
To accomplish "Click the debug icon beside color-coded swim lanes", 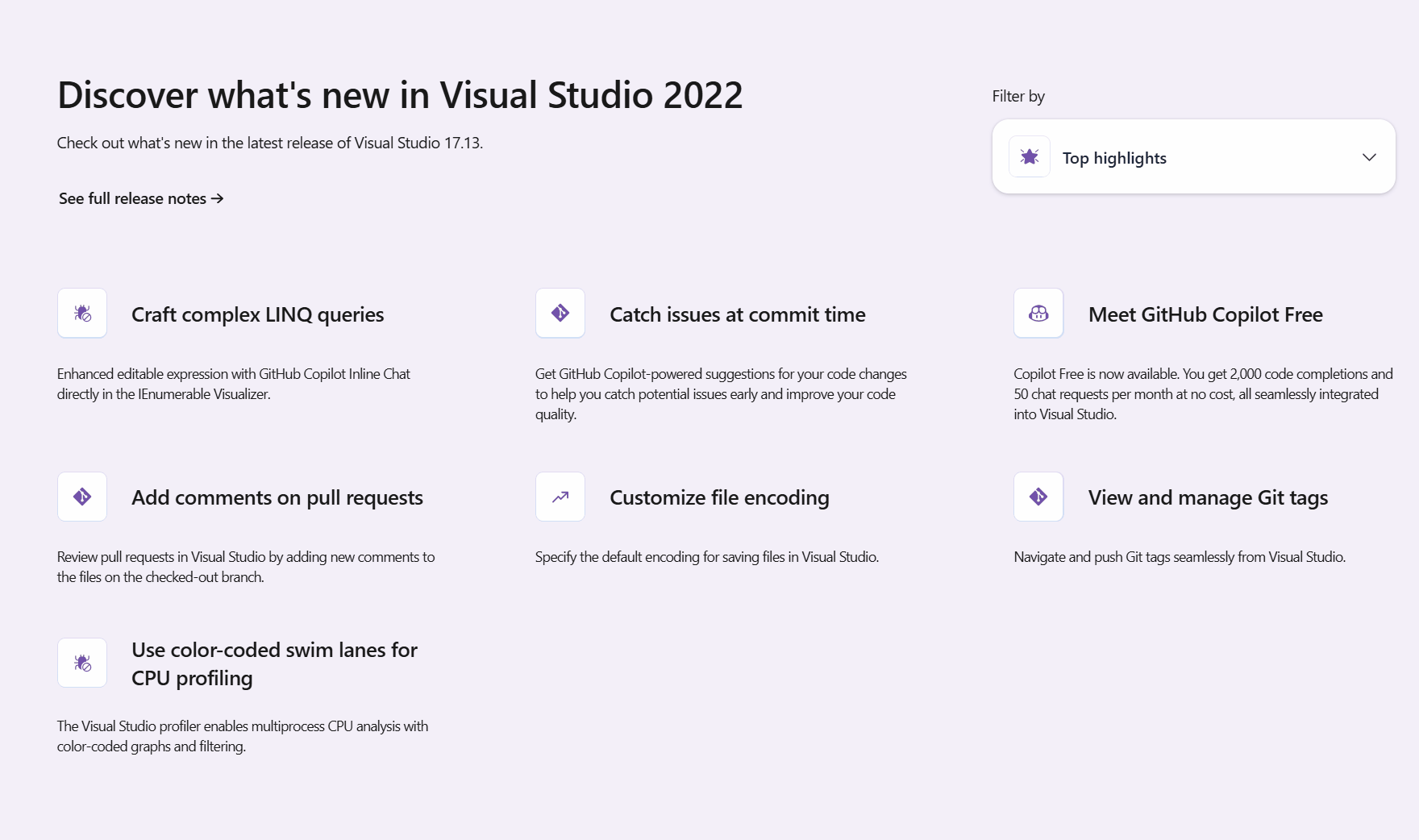I will pos(82,663).
